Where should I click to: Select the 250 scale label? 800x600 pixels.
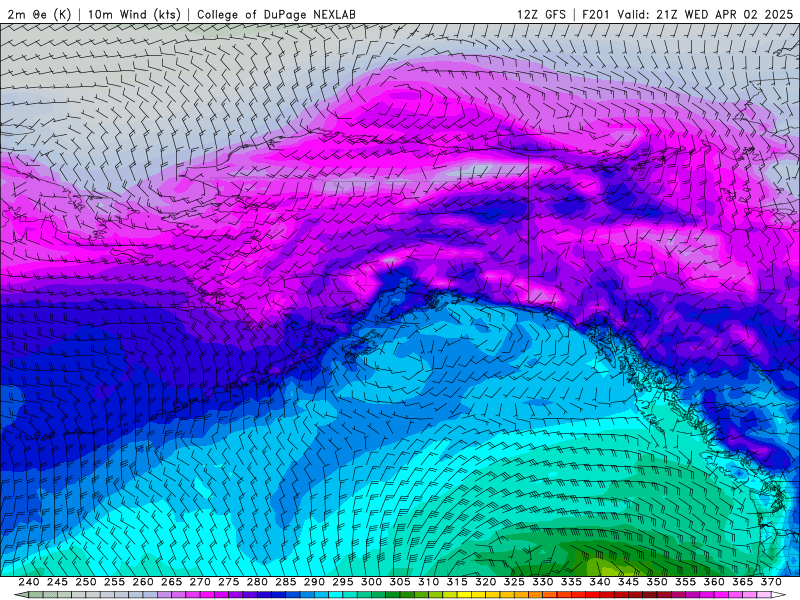click(86, 582)
